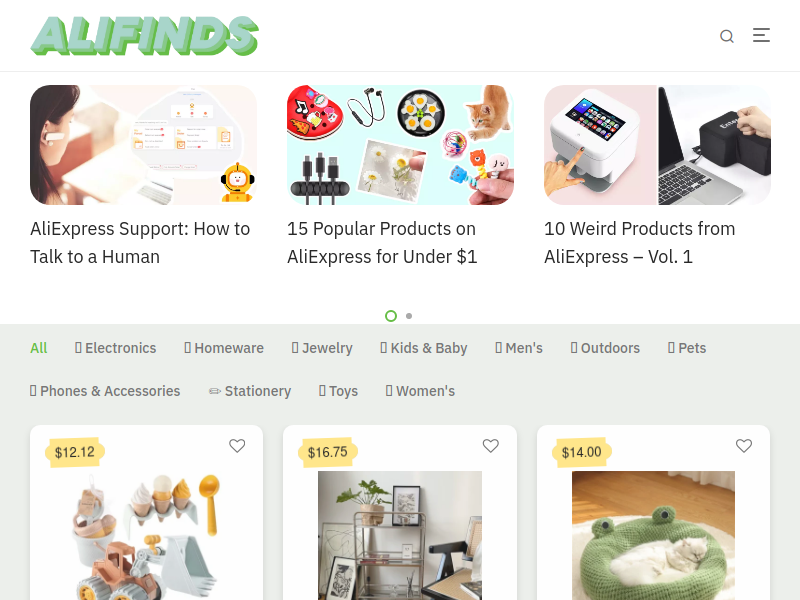Open the hamburger menu icon
The image size is (800, 600).
[761, 35]
